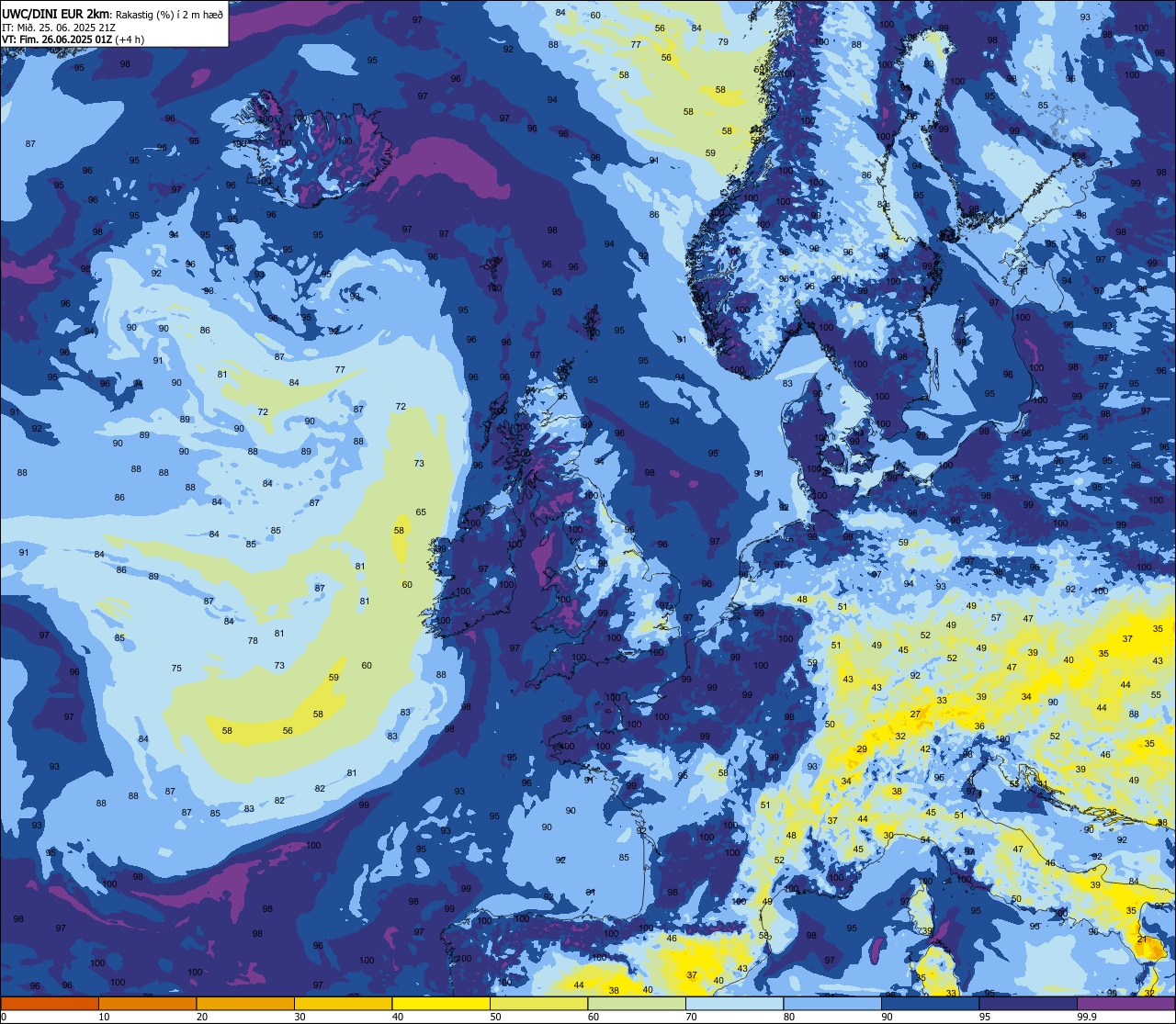The width and height of the screenshot is (1176, 1024).
Task: Click the '99.9' tick label on the color scale
Action: tap(1086, 1017)
